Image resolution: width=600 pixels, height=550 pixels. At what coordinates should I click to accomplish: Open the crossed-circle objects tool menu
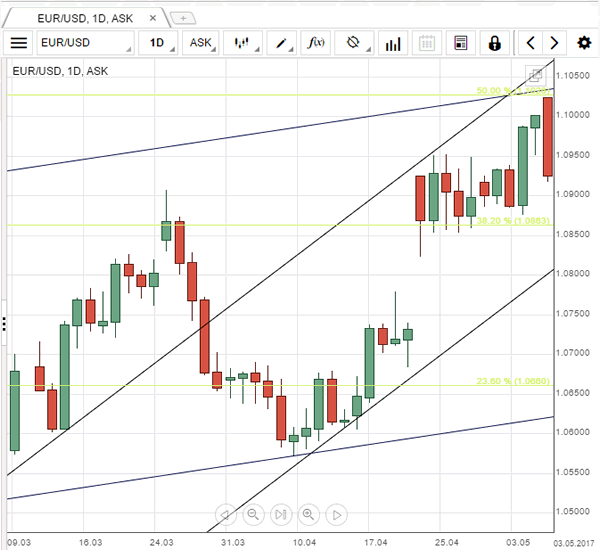[x=354, y=43]
